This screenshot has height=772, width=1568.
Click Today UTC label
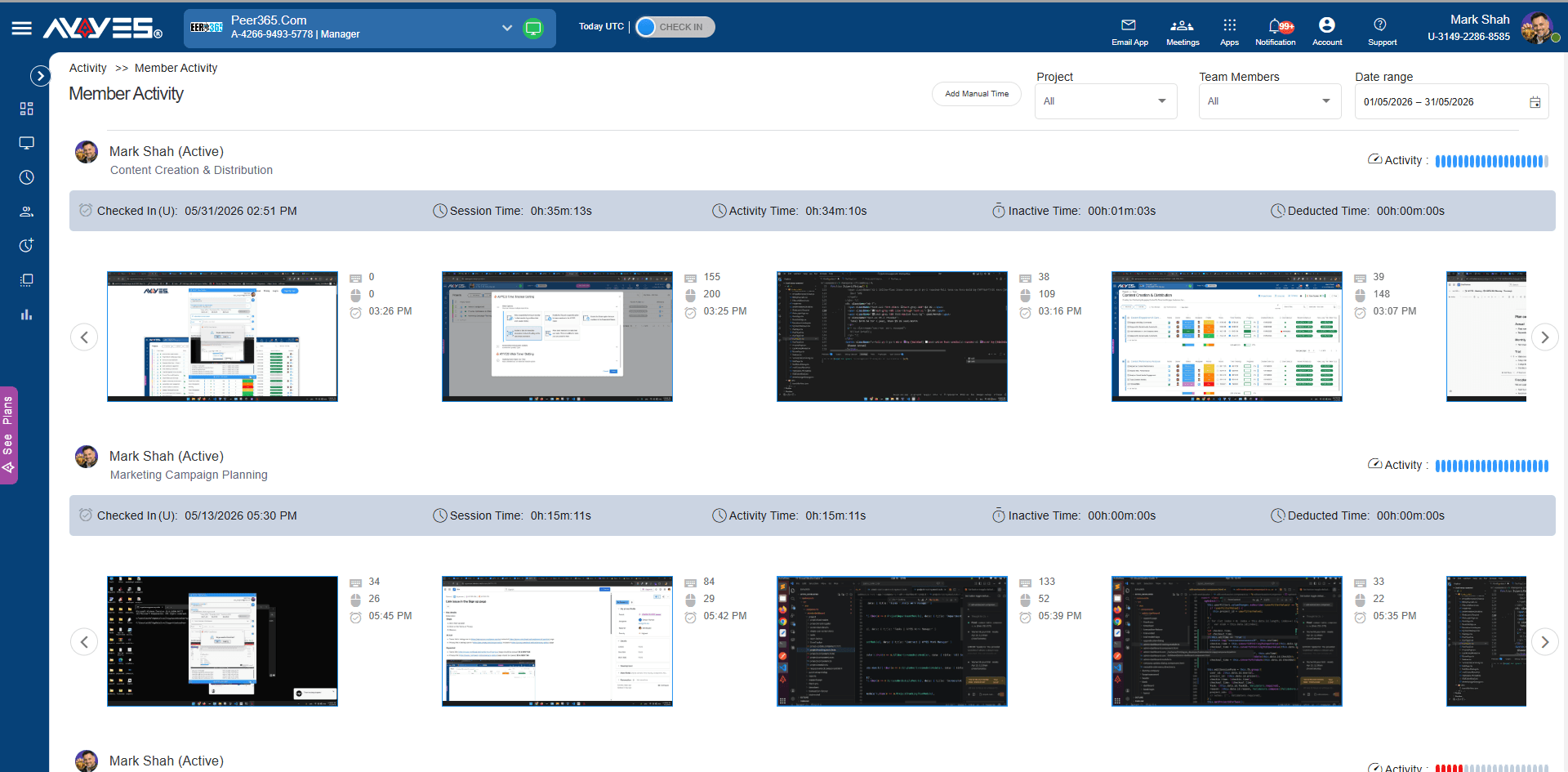(x=601, y=26)
